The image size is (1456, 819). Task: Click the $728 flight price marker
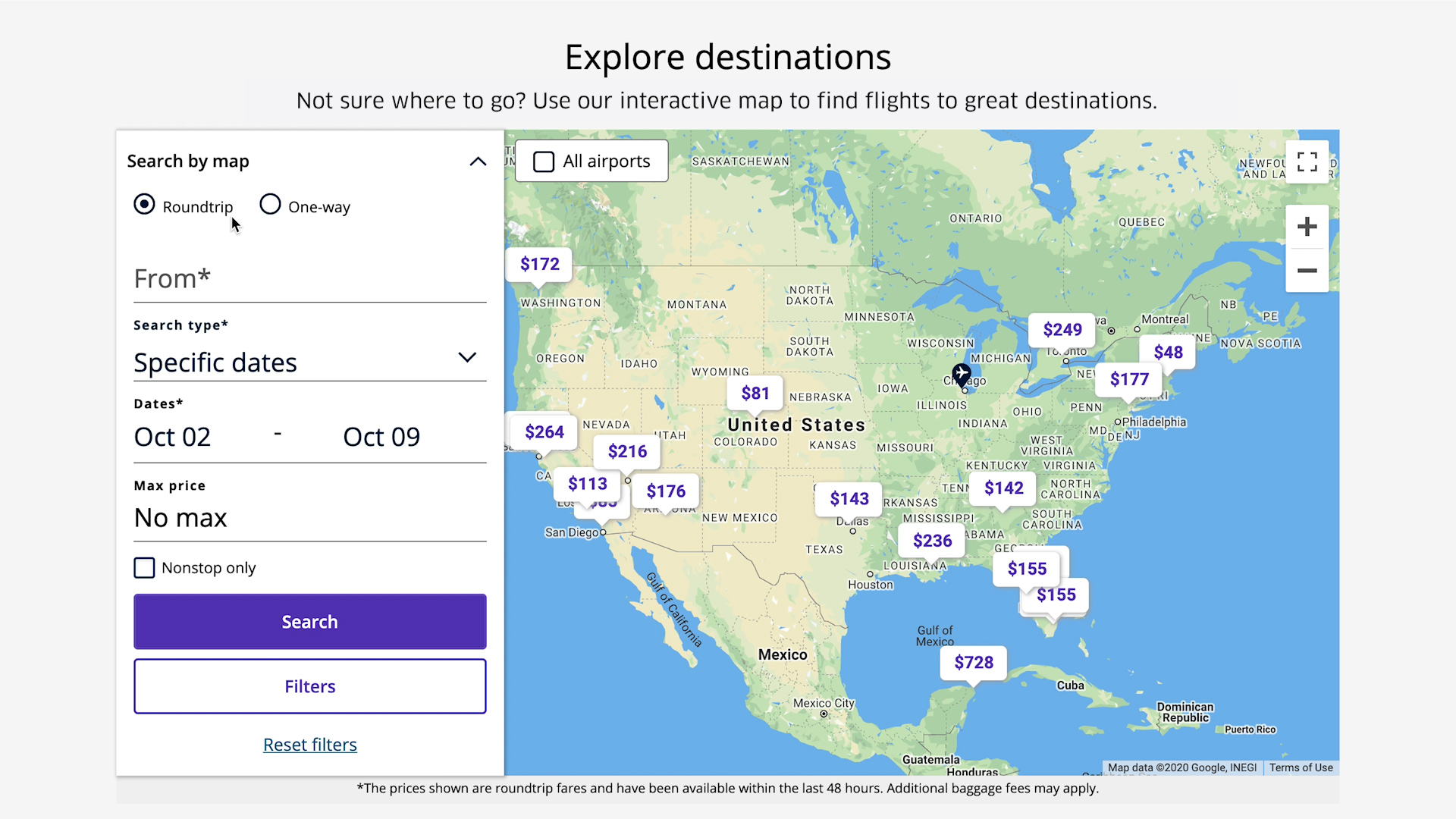coord(971,662)
